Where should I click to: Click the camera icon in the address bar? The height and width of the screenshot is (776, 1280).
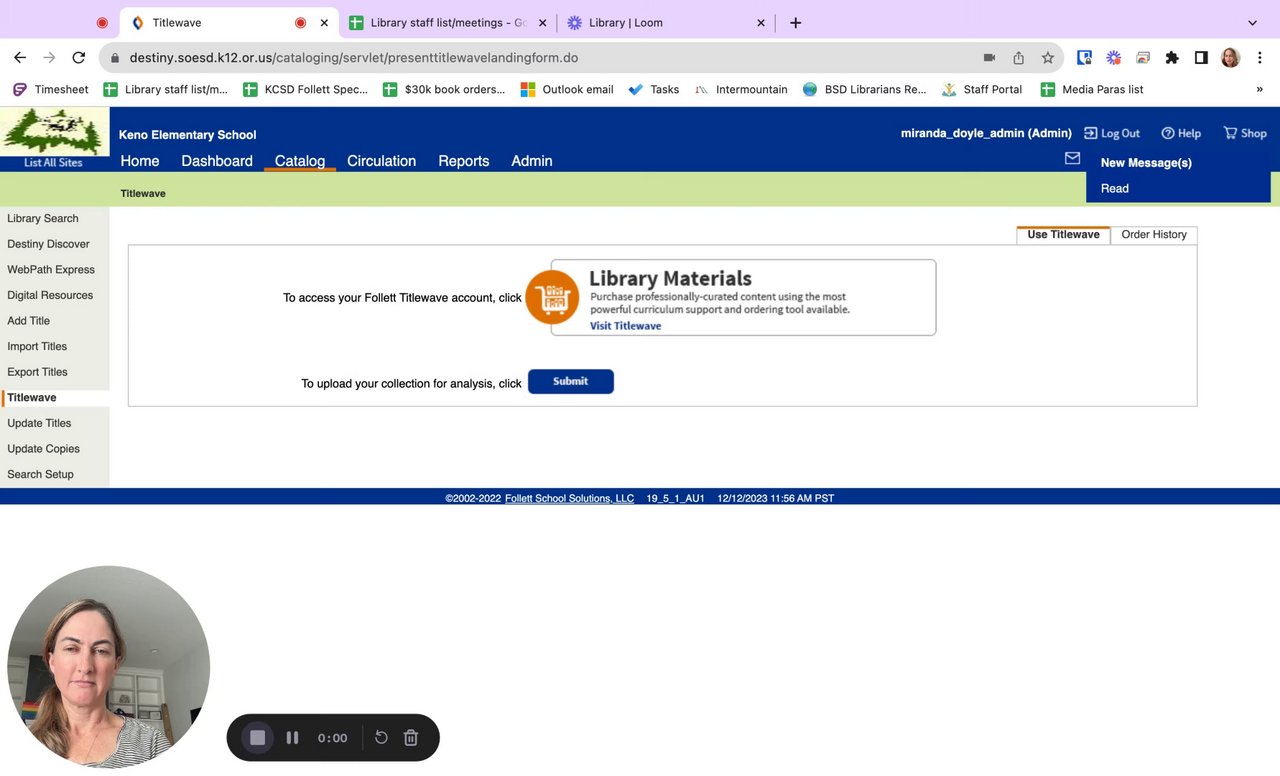(x=989, y=58)
